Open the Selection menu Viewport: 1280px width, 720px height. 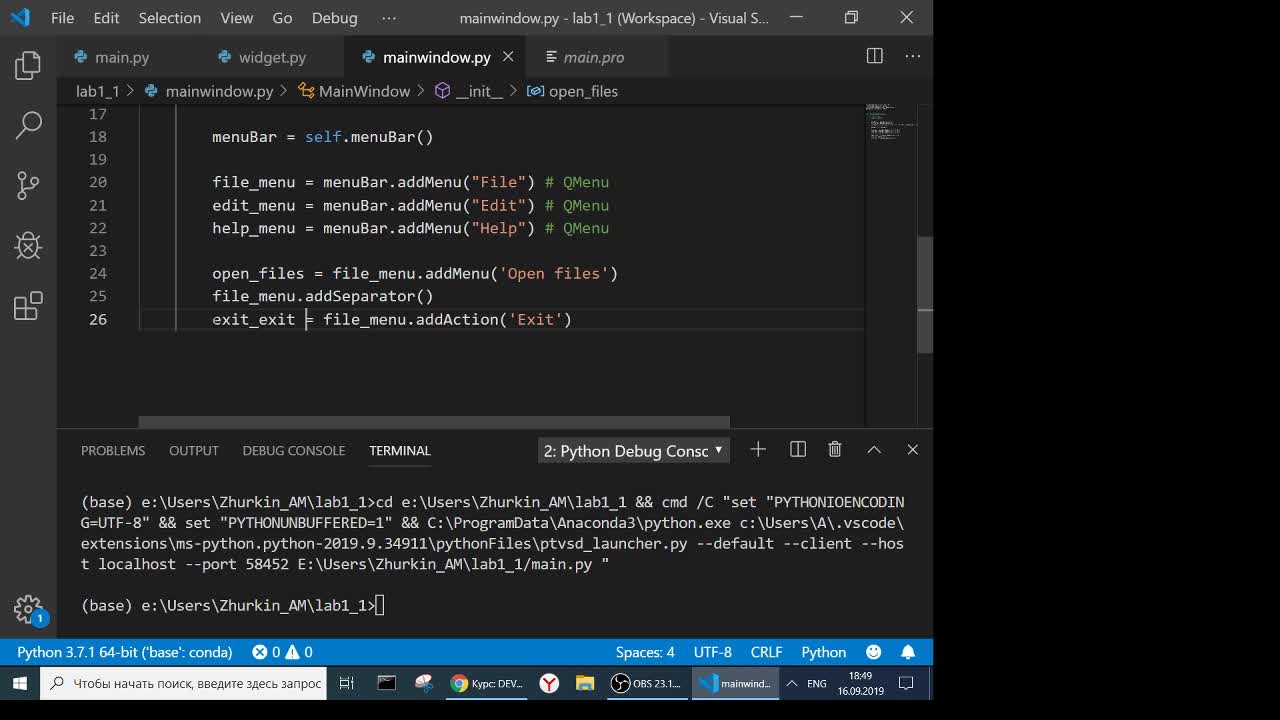click(x=170, y=18)
